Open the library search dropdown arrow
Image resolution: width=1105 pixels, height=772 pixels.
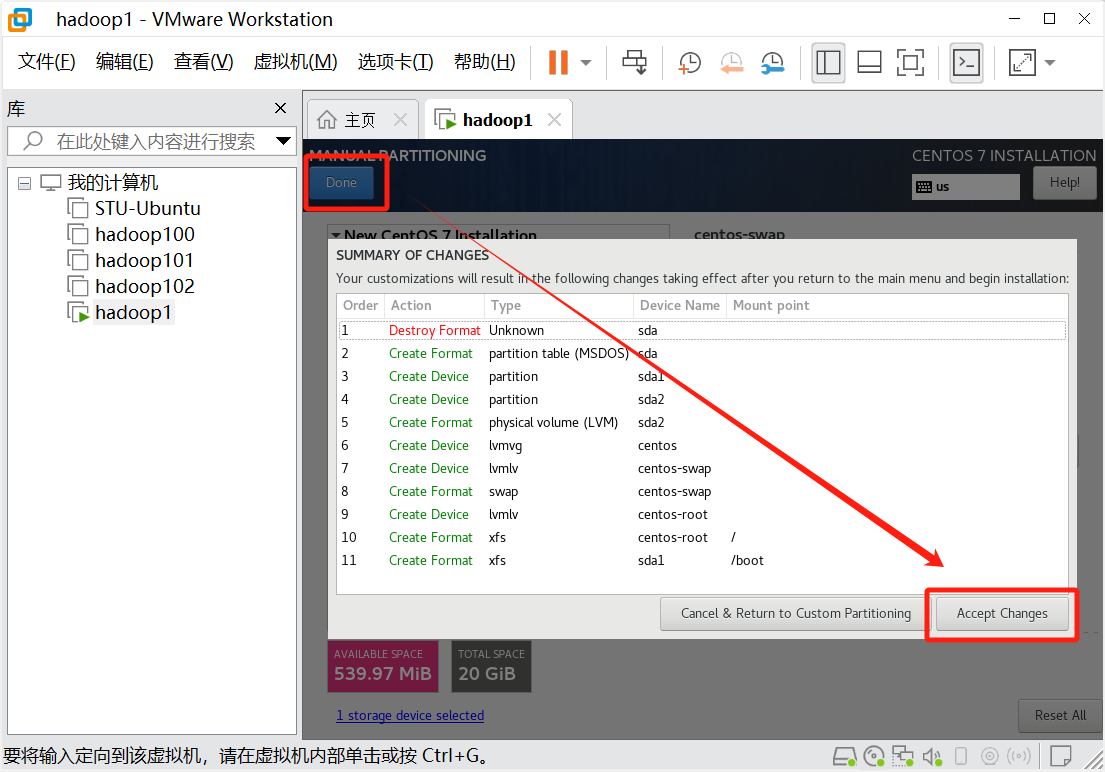coord(283,141)
